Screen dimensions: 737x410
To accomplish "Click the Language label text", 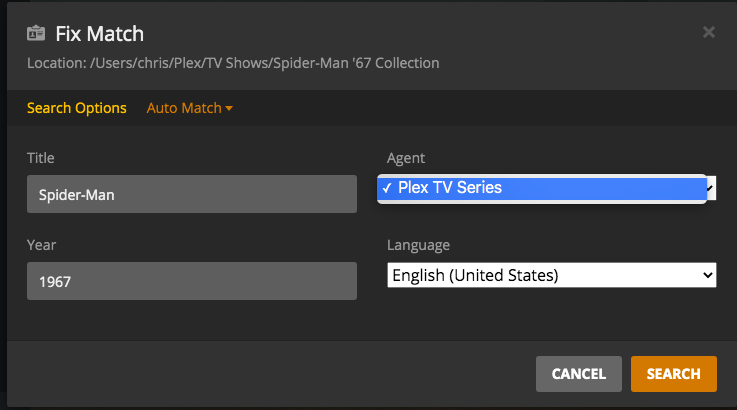I will pos(418,245).
